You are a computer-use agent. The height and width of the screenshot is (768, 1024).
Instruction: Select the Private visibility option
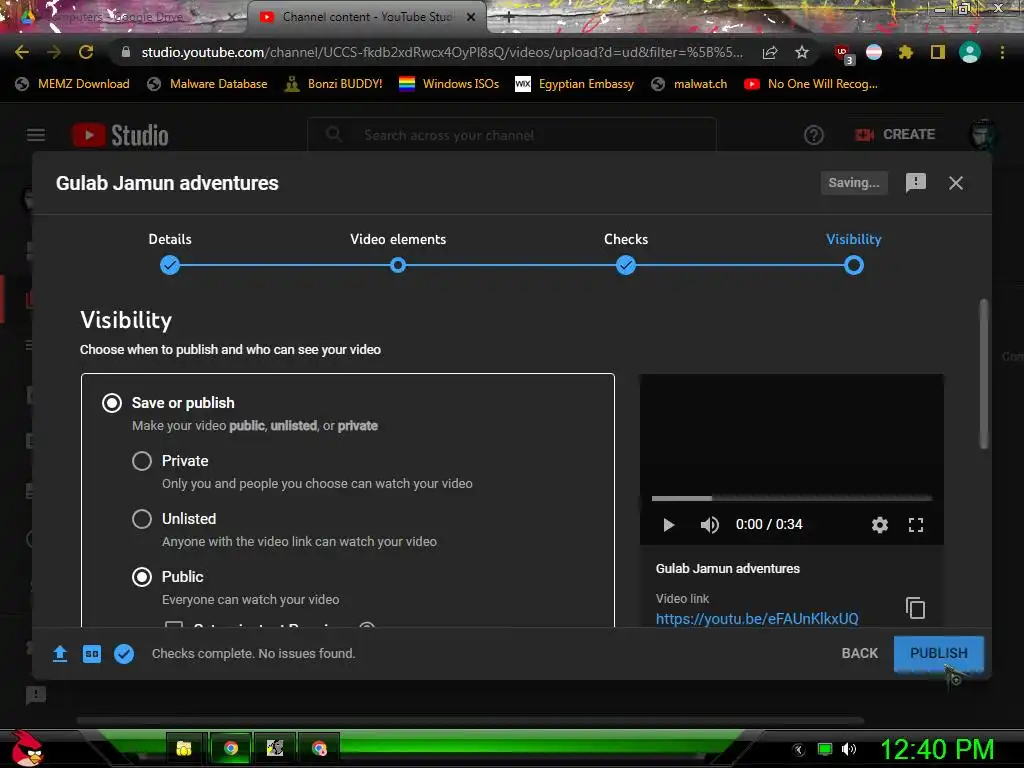pos(142,461)
